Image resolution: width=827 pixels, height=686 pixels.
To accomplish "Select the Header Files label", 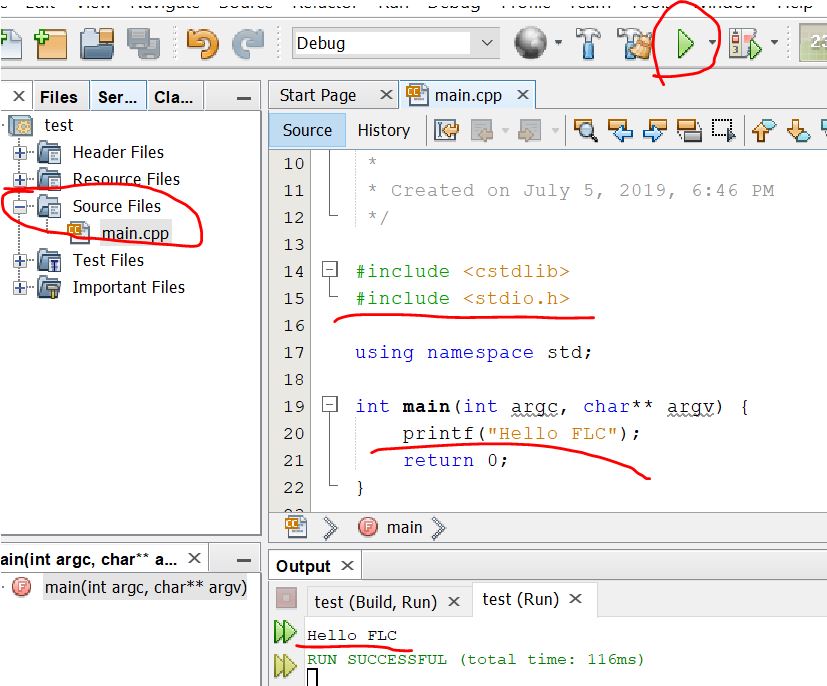I will tap(118, 152).
